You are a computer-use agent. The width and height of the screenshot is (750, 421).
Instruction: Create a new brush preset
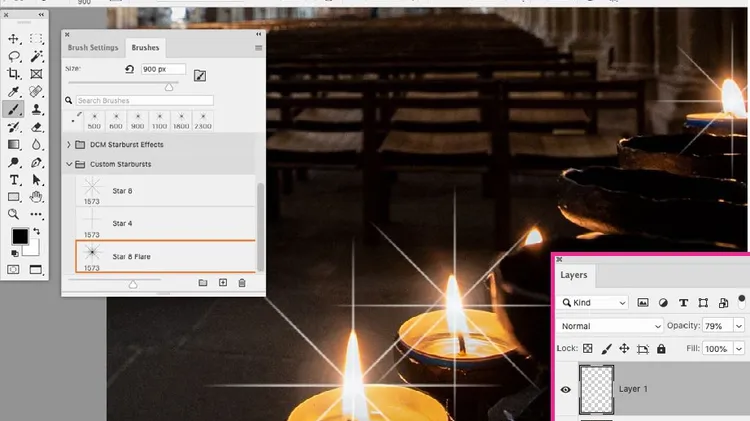point(223,283)
